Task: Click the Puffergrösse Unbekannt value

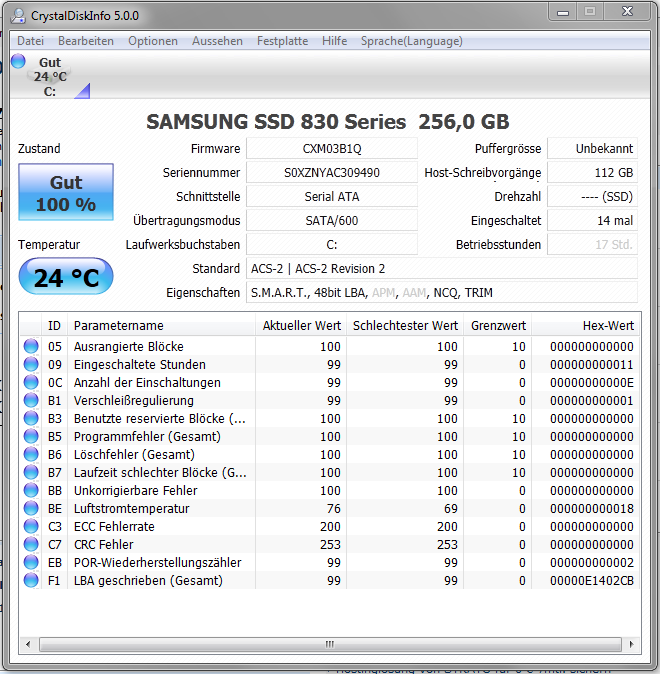Action: pyautogui.click(x=592, y=149)
